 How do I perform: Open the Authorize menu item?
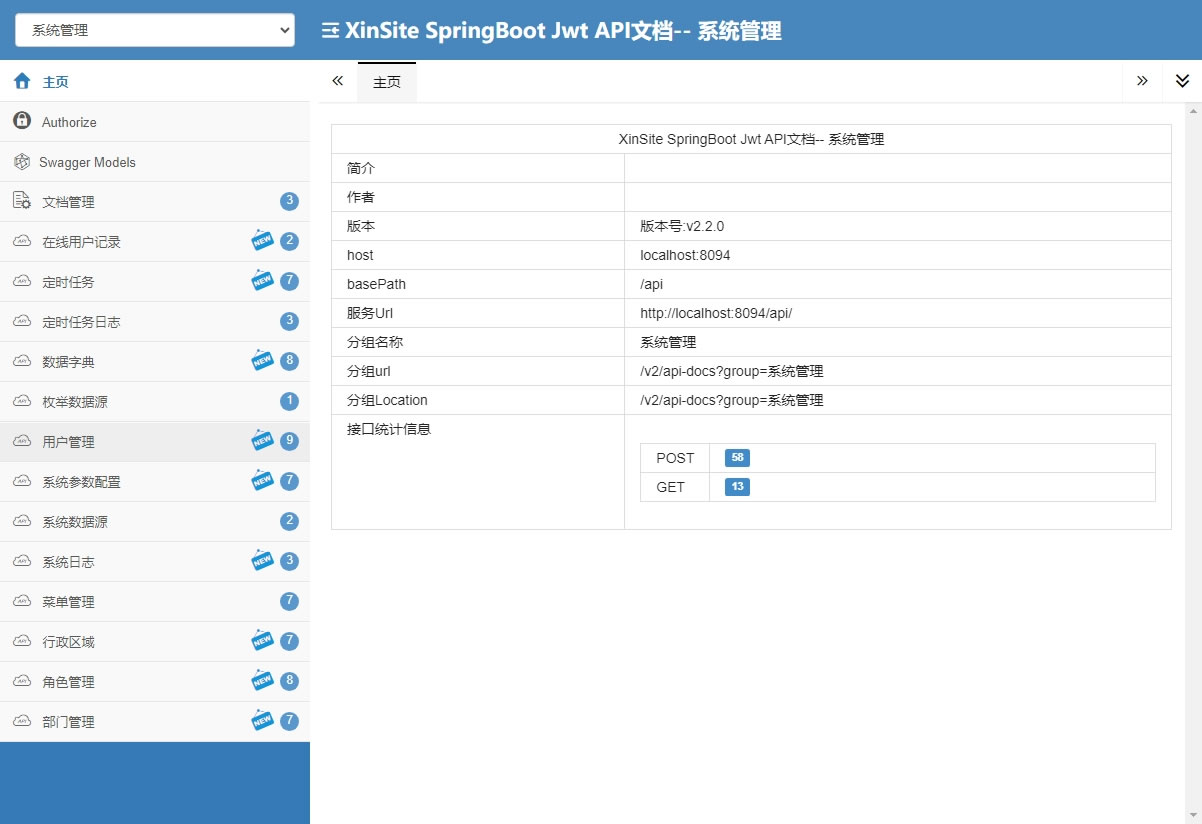[155, 121]
